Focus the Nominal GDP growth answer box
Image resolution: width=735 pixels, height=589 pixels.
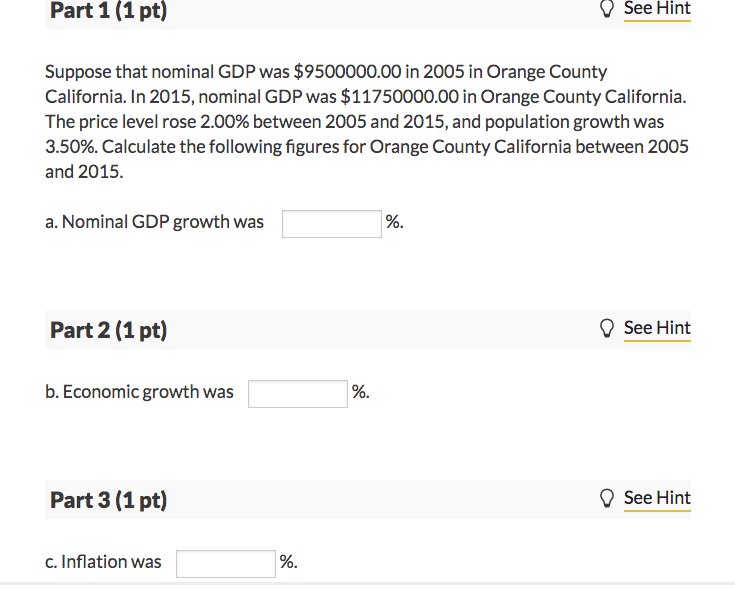[x=332, y=224]
